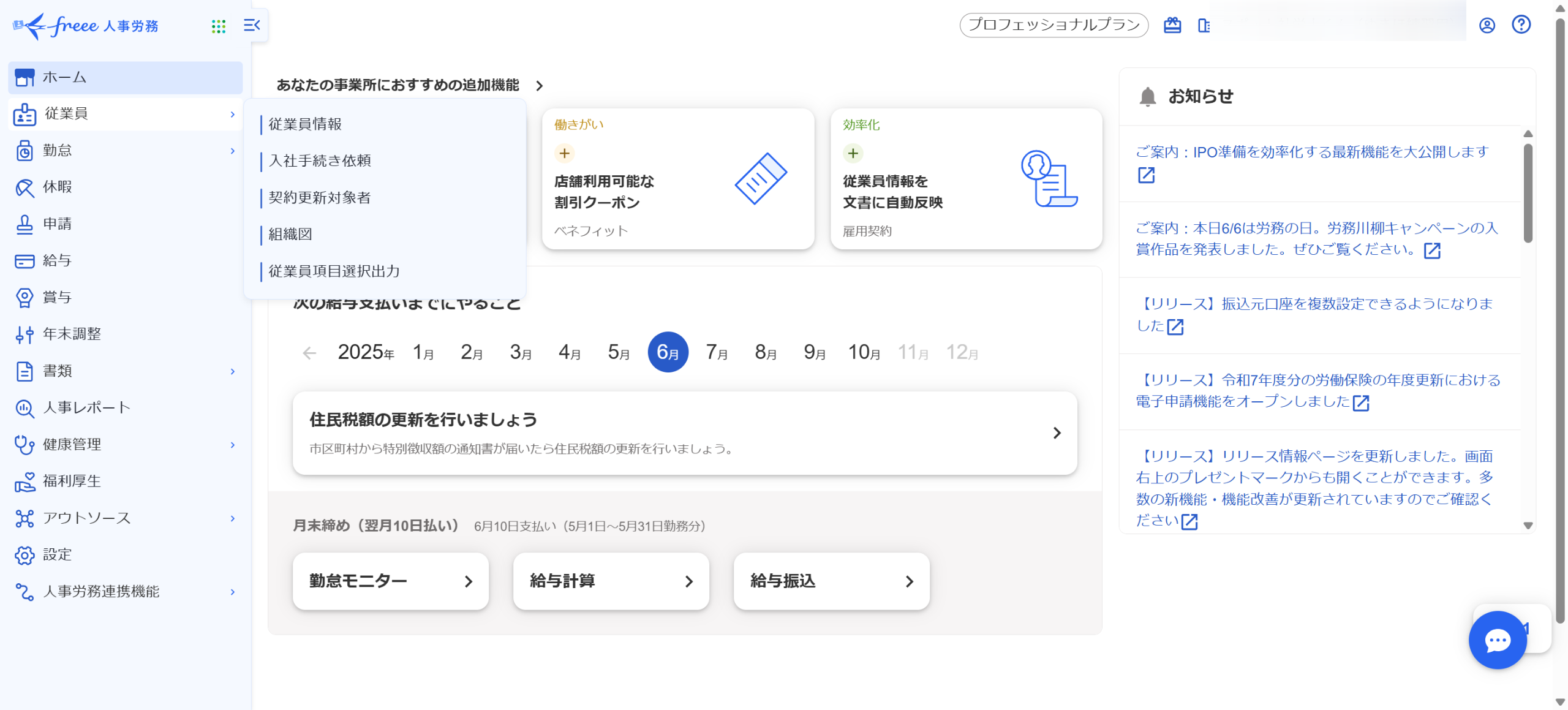Collapse the sidebar with the menu toggle icon
This screenshot has height=710, width=1568.
(x=252, y=25)
